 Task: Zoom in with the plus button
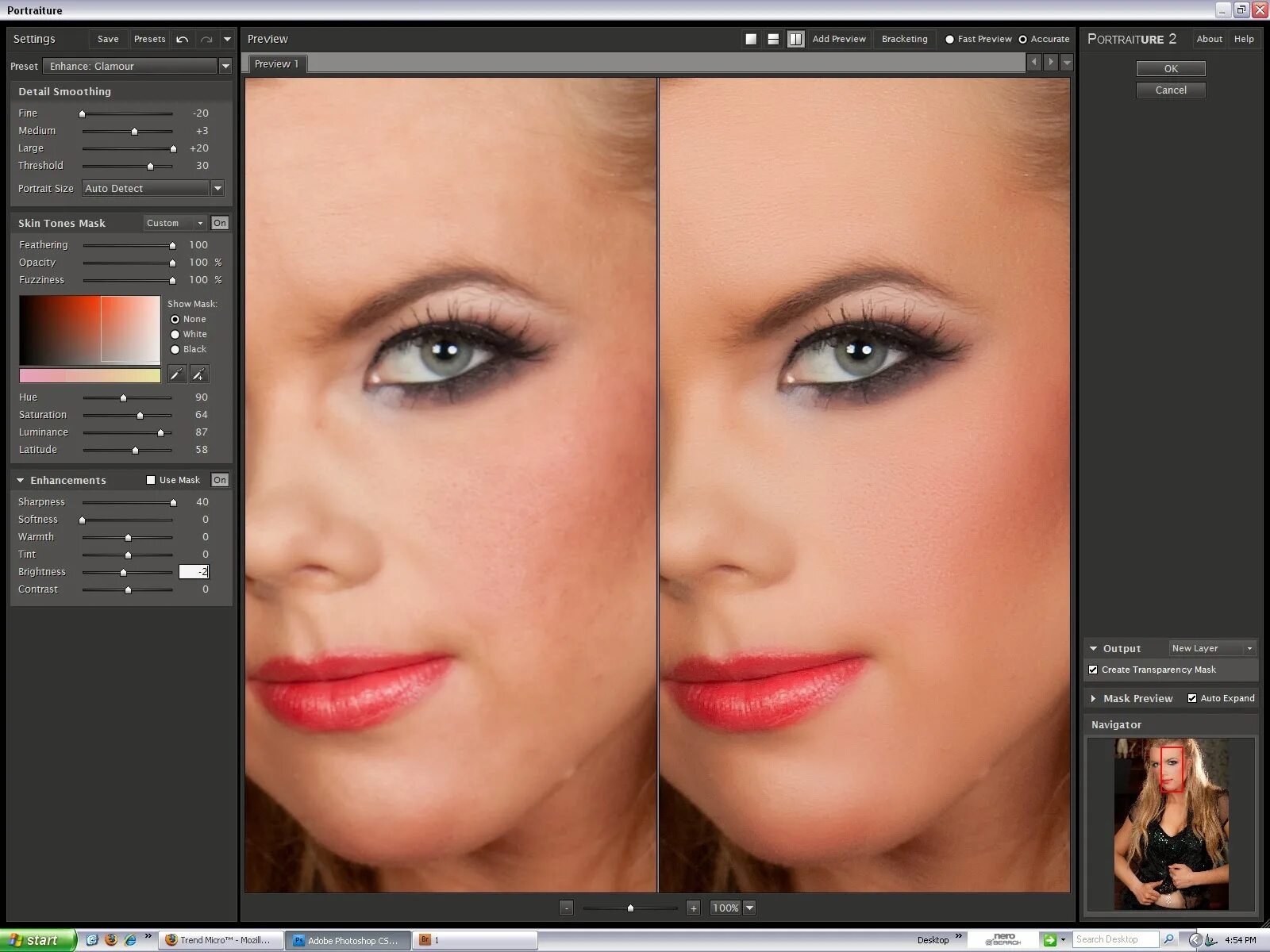693,908
